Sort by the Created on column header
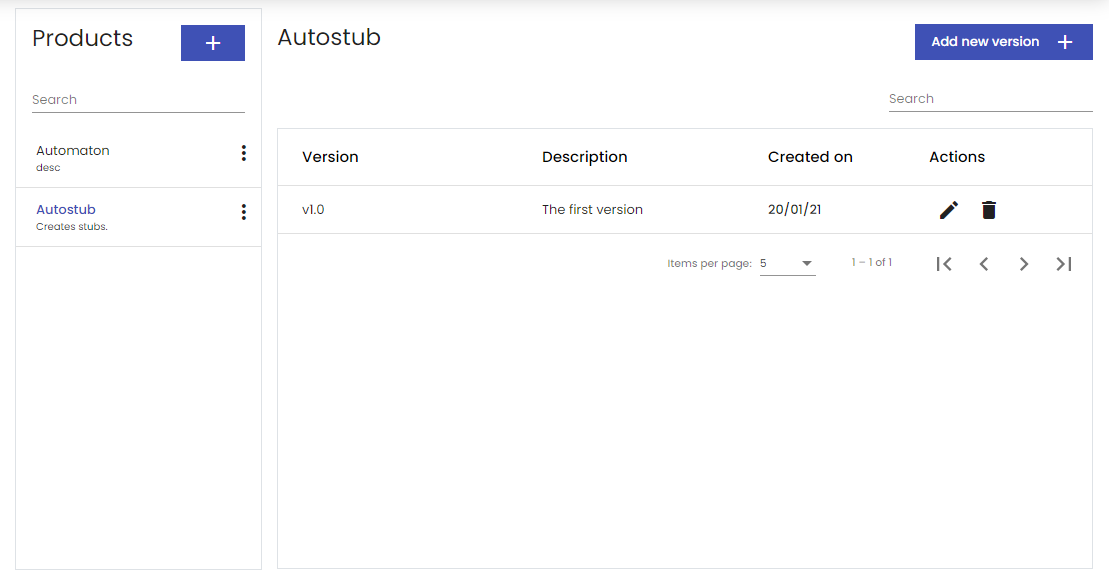This screenshot has height=585, width=1109. coord(810,157)
